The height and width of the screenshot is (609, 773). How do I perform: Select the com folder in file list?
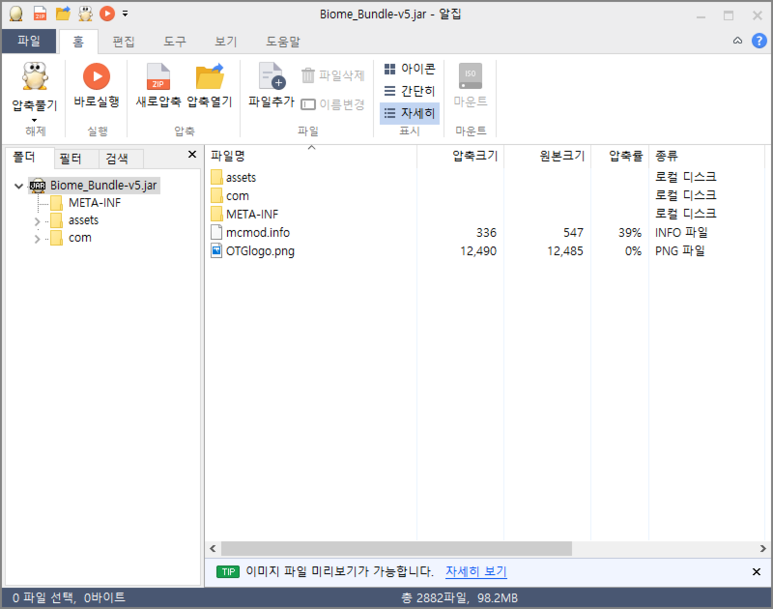pos(237,196)
